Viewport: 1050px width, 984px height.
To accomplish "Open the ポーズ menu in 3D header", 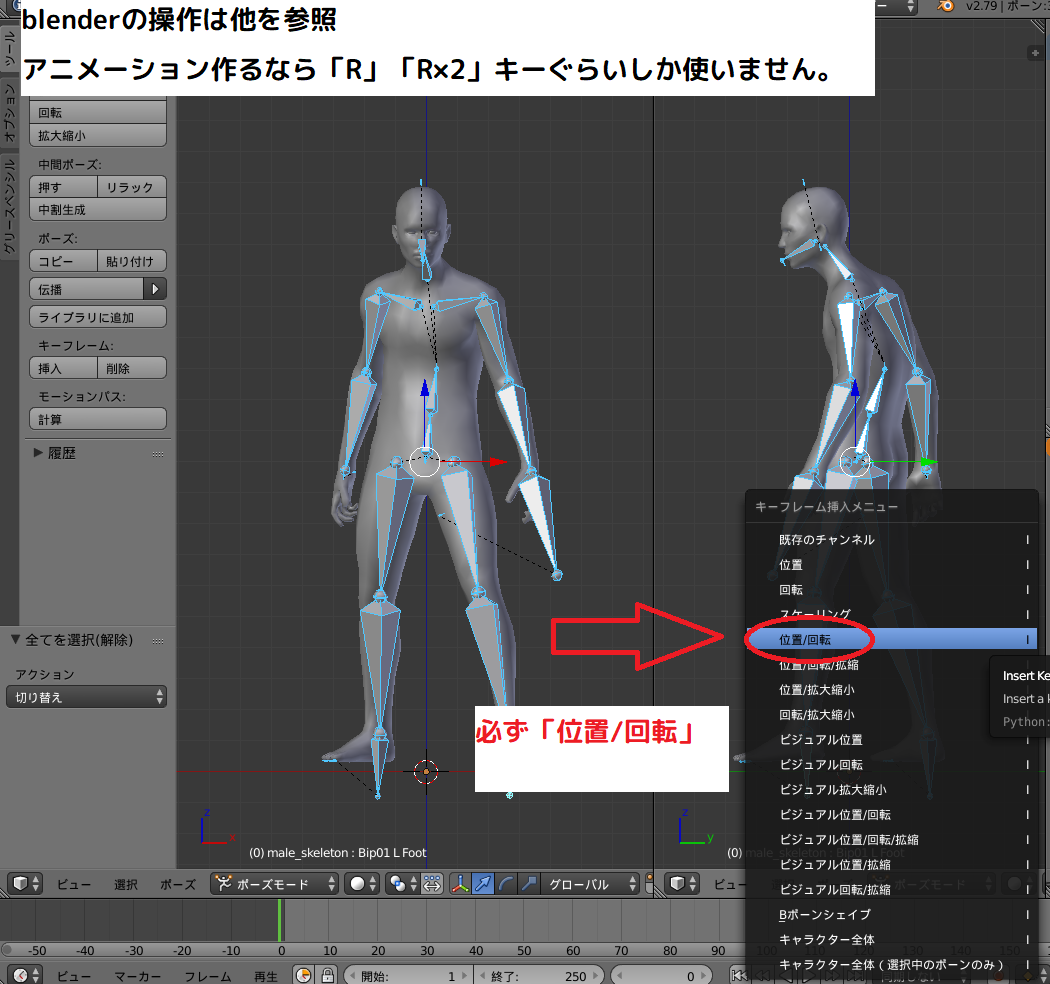I will pos(177,884).
